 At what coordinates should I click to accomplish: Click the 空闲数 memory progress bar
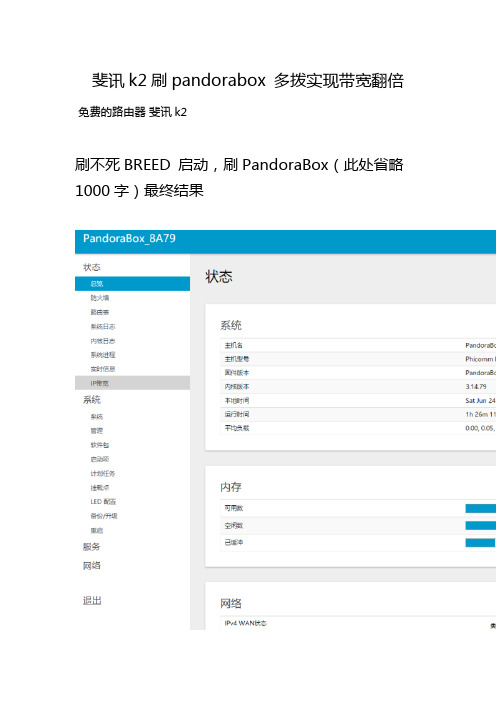pyautogui.click(x=480, y=525)
